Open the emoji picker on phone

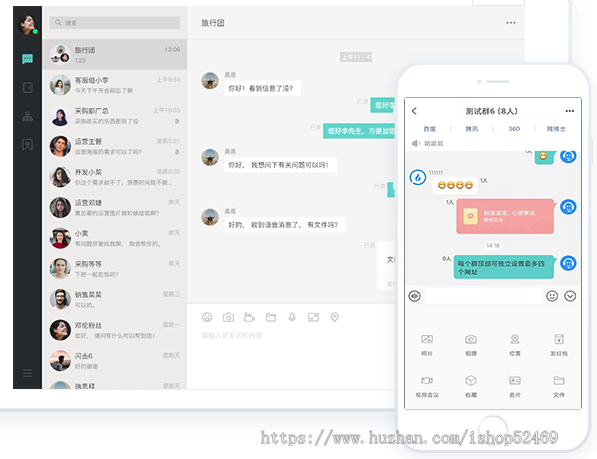(x=552, y=296)
